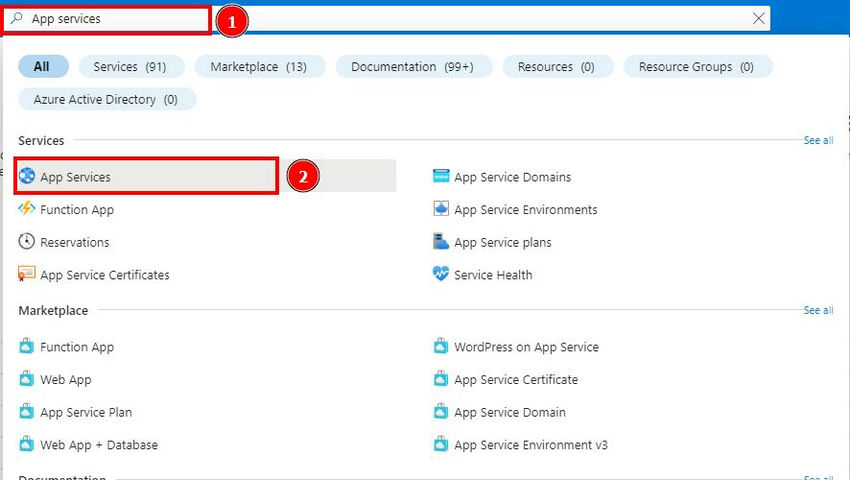Image resolution: width=850 pixels, height=480 pixels.
Task: Click the App Service Certificates icon
Action: pos(27,275)
